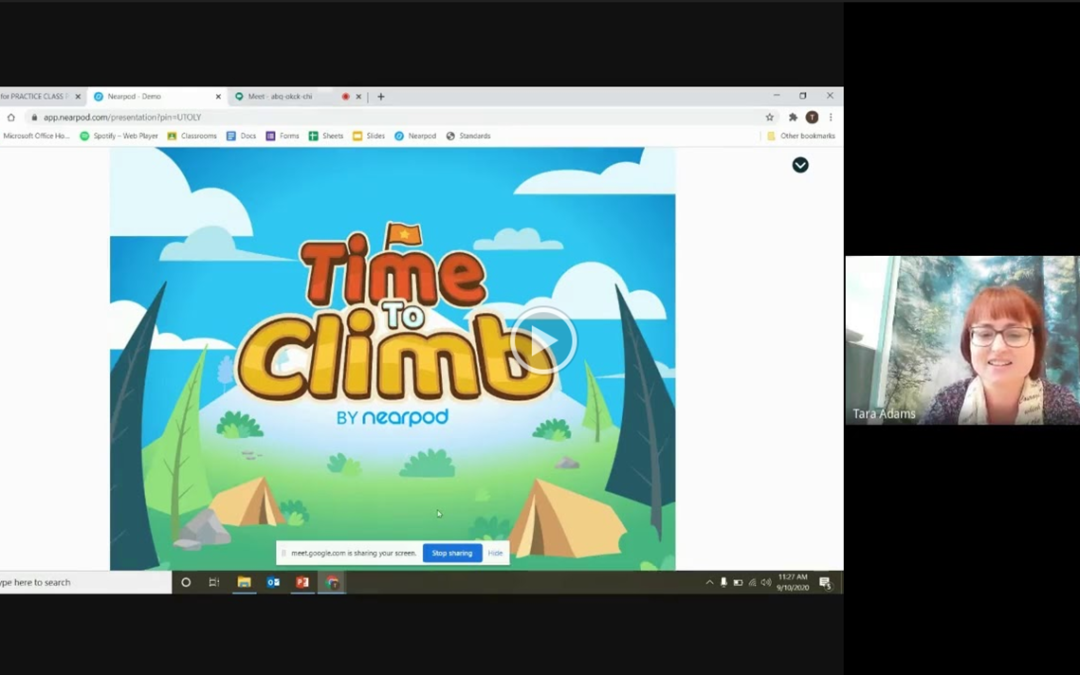The width and height of the screenshot is (1080, 675).
Task: Click the site lock icon in address bar
Action: click(34, 117)
